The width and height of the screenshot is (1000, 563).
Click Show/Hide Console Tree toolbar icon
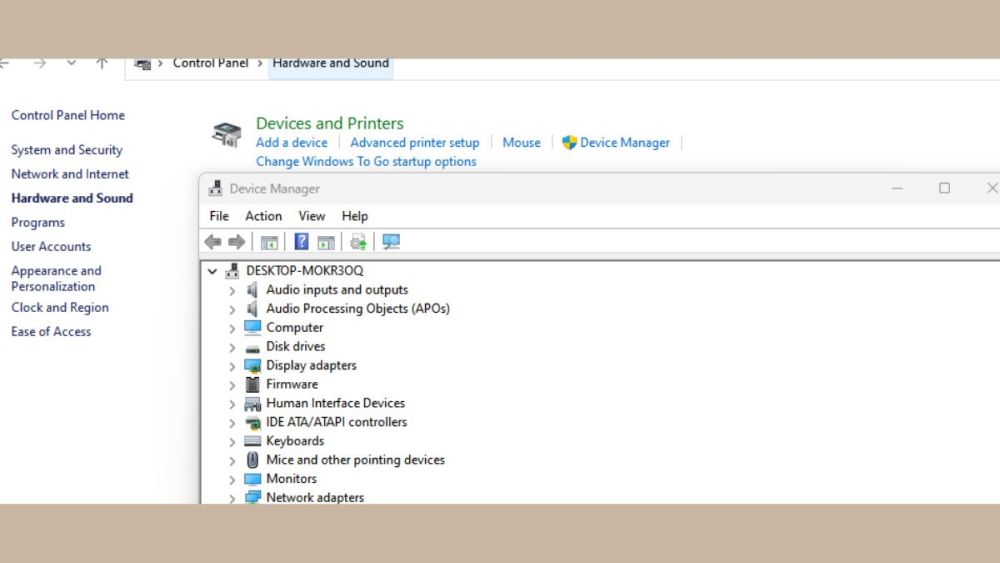269,242
